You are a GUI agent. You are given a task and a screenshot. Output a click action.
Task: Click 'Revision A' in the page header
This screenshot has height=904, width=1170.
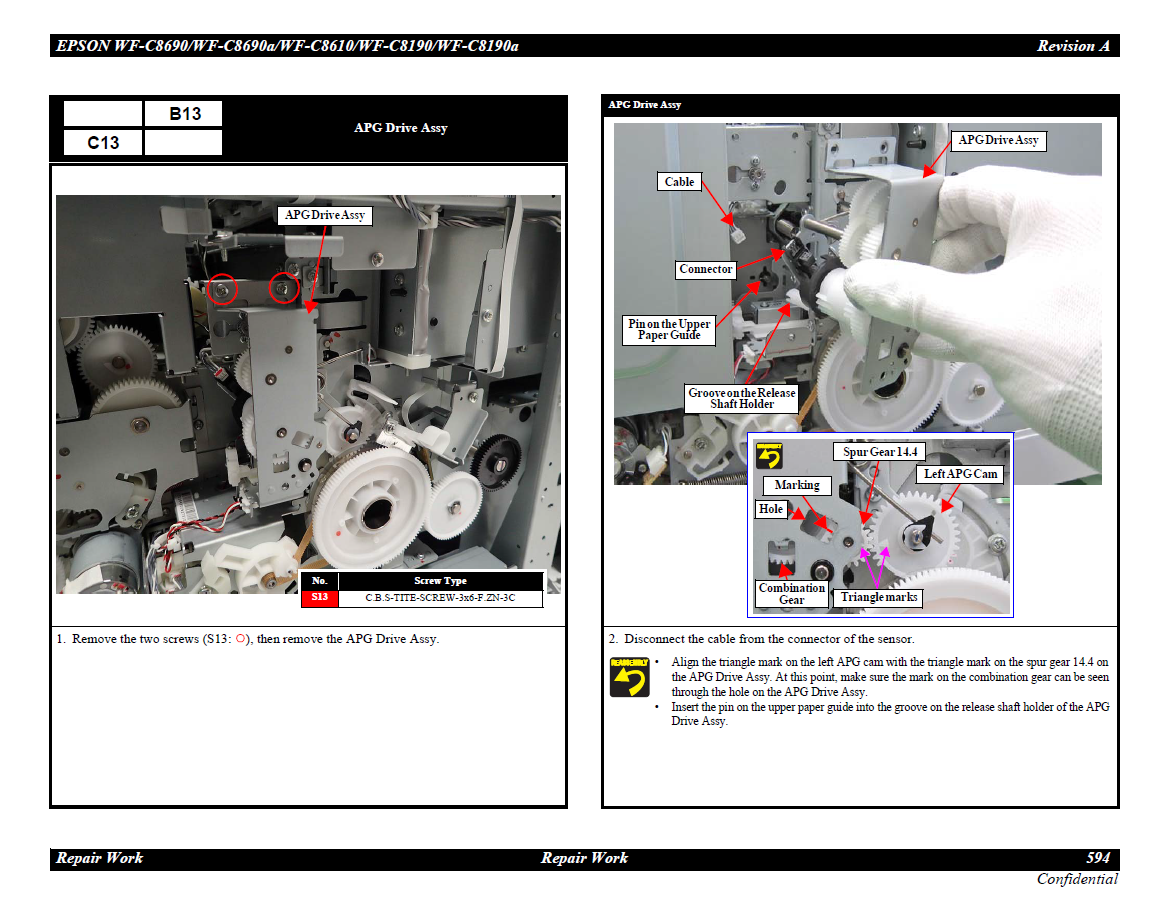[1072, 46]
